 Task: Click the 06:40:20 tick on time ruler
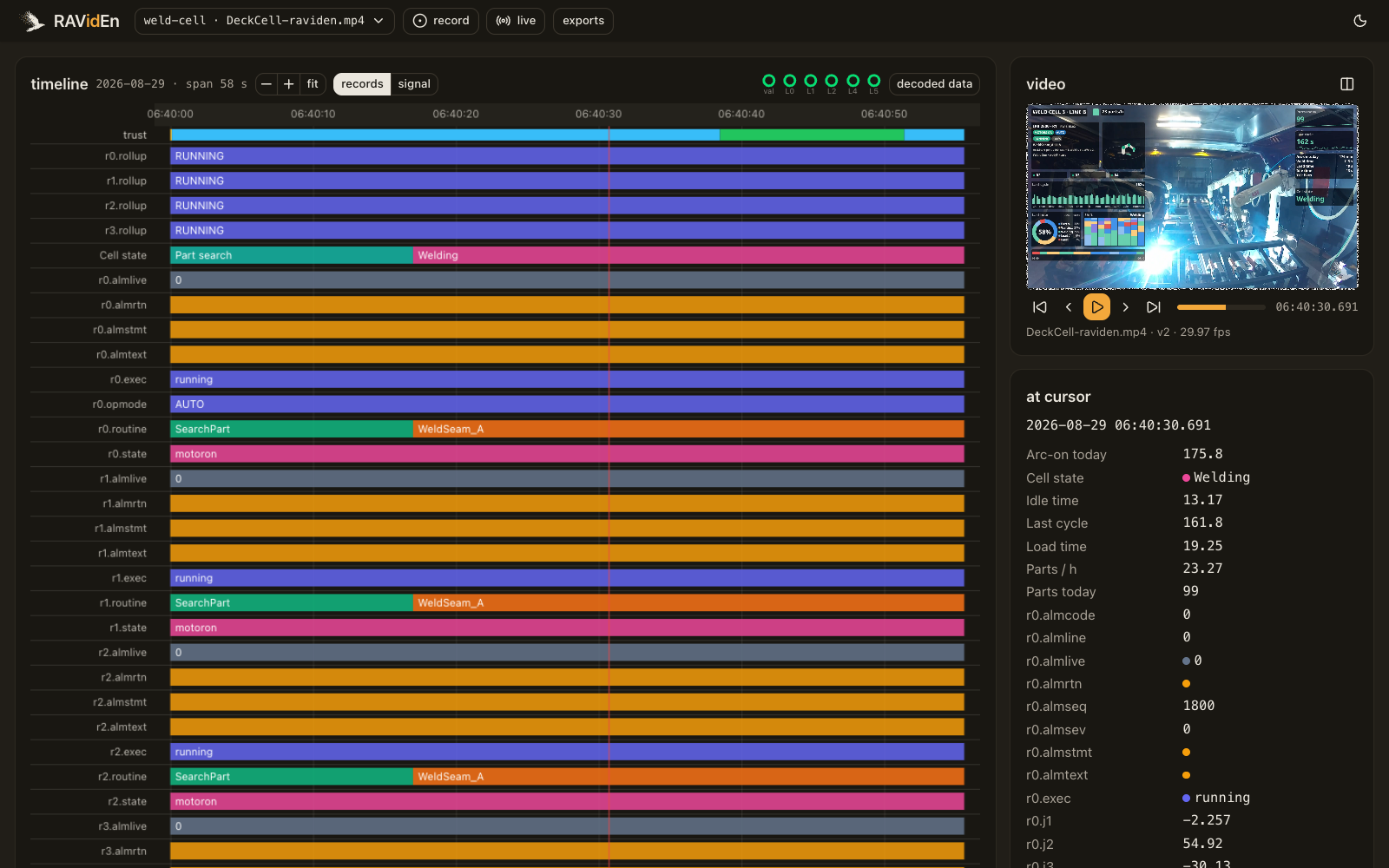point(456,114)
